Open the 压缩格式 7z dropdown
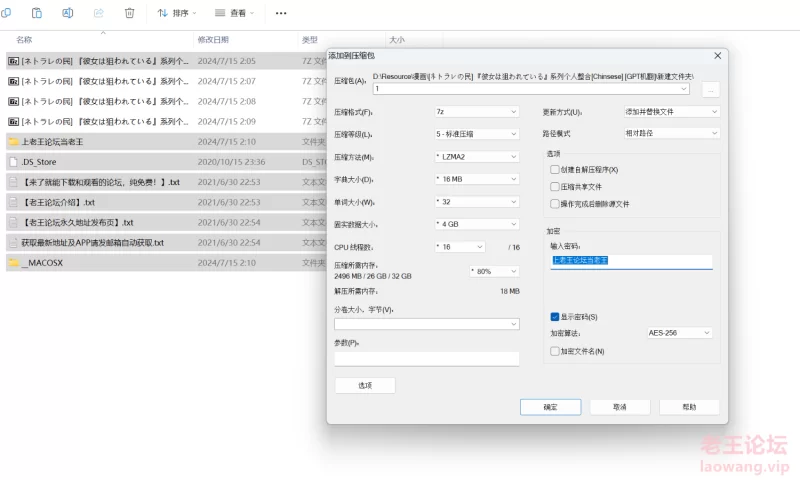The width and height of the screenshot is (800, 480). [477, 112]
